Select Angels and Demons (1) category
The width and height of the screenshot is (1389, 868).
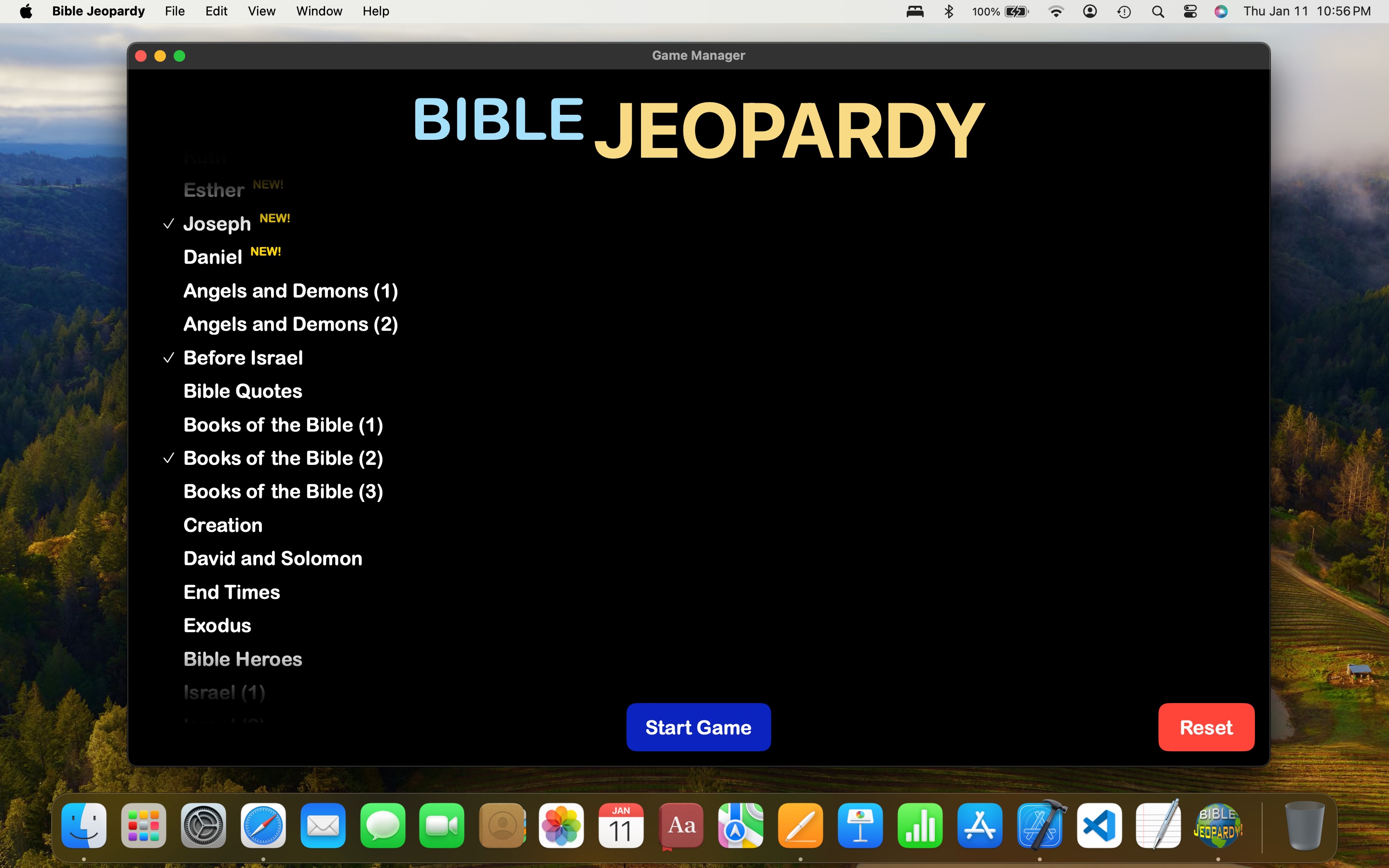(x=291, y=291)
